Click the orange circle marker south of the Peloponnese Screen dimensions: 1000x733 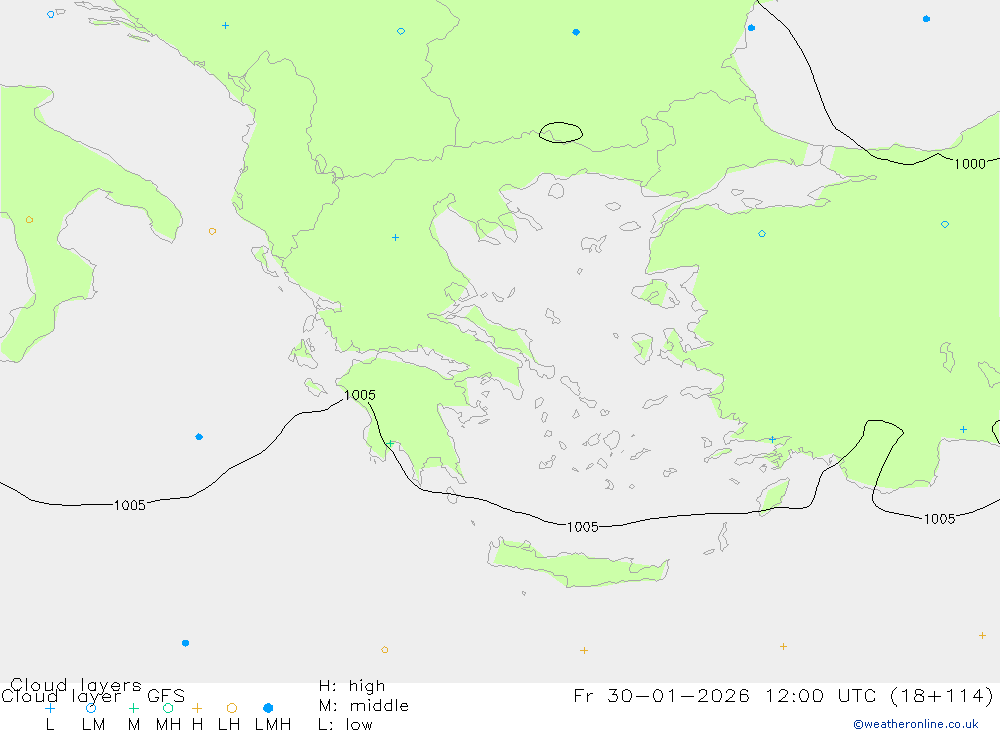[x=385, y=650]
